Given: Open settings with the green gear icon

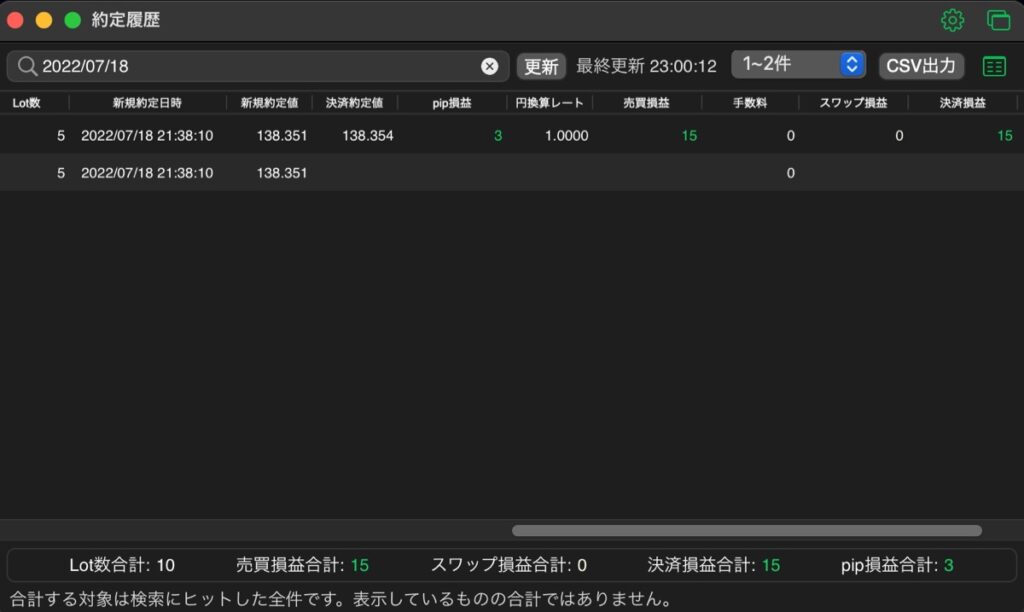Looking at the screenshot, I should tap(952, 20).
